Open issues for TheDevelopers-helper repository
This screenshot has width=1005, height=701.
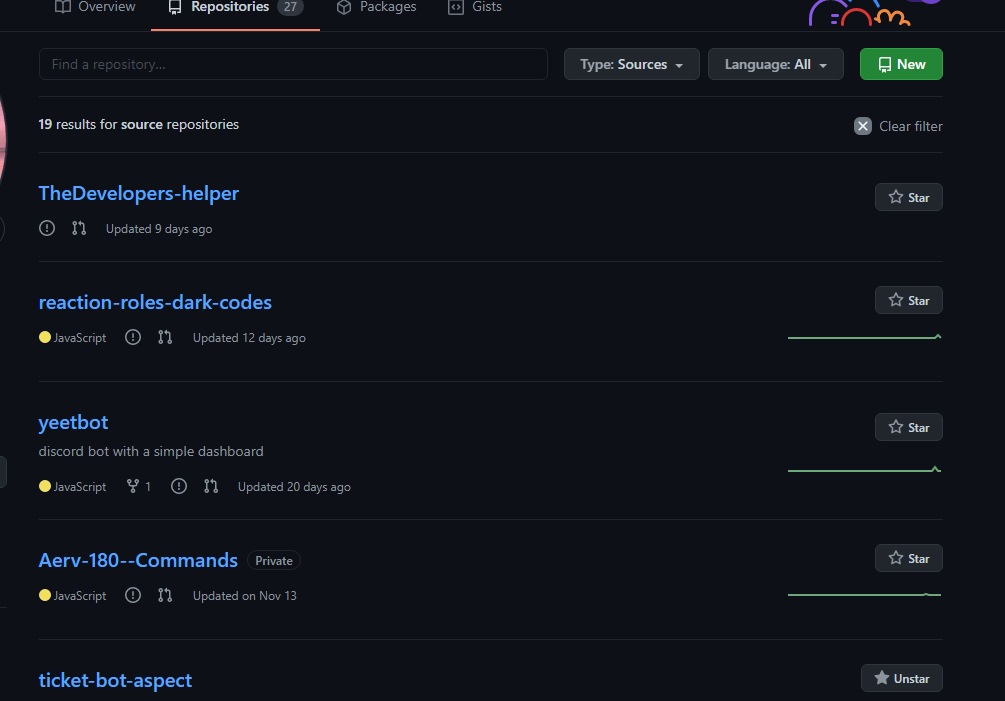[47, 228]
